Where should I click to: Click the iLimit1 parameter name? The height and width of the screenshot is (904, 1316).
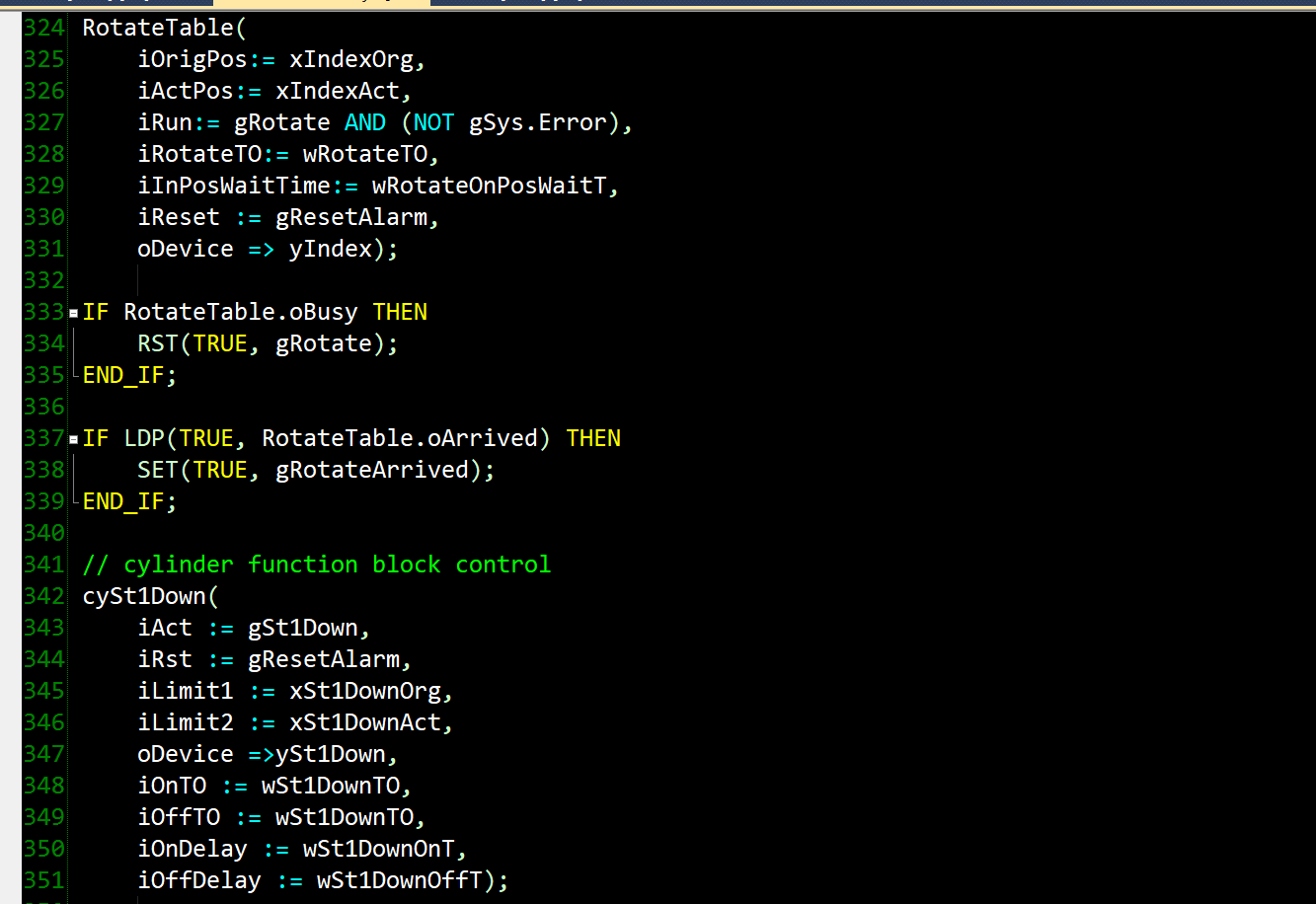point(186,691)
